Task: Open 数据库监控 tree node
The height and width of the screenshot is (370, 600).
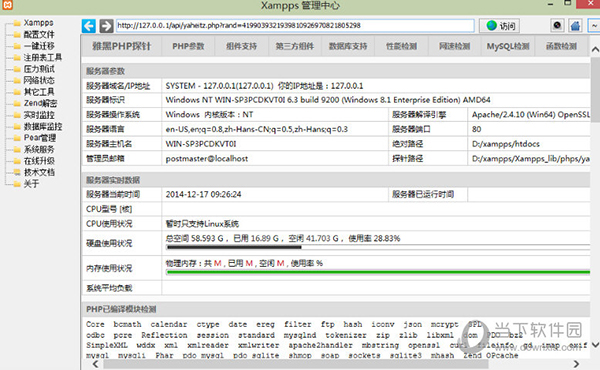Action: click(42, 126)
